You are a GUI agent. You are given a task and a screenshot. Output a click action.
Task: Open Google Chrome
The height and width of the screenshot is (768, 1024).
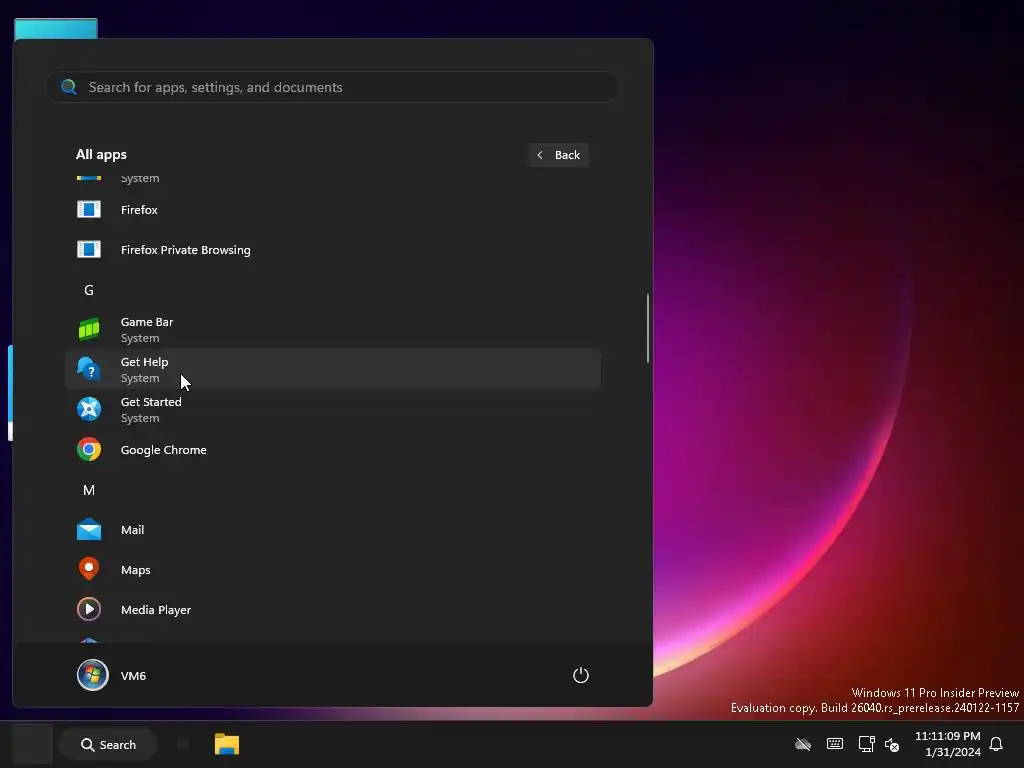332,449
